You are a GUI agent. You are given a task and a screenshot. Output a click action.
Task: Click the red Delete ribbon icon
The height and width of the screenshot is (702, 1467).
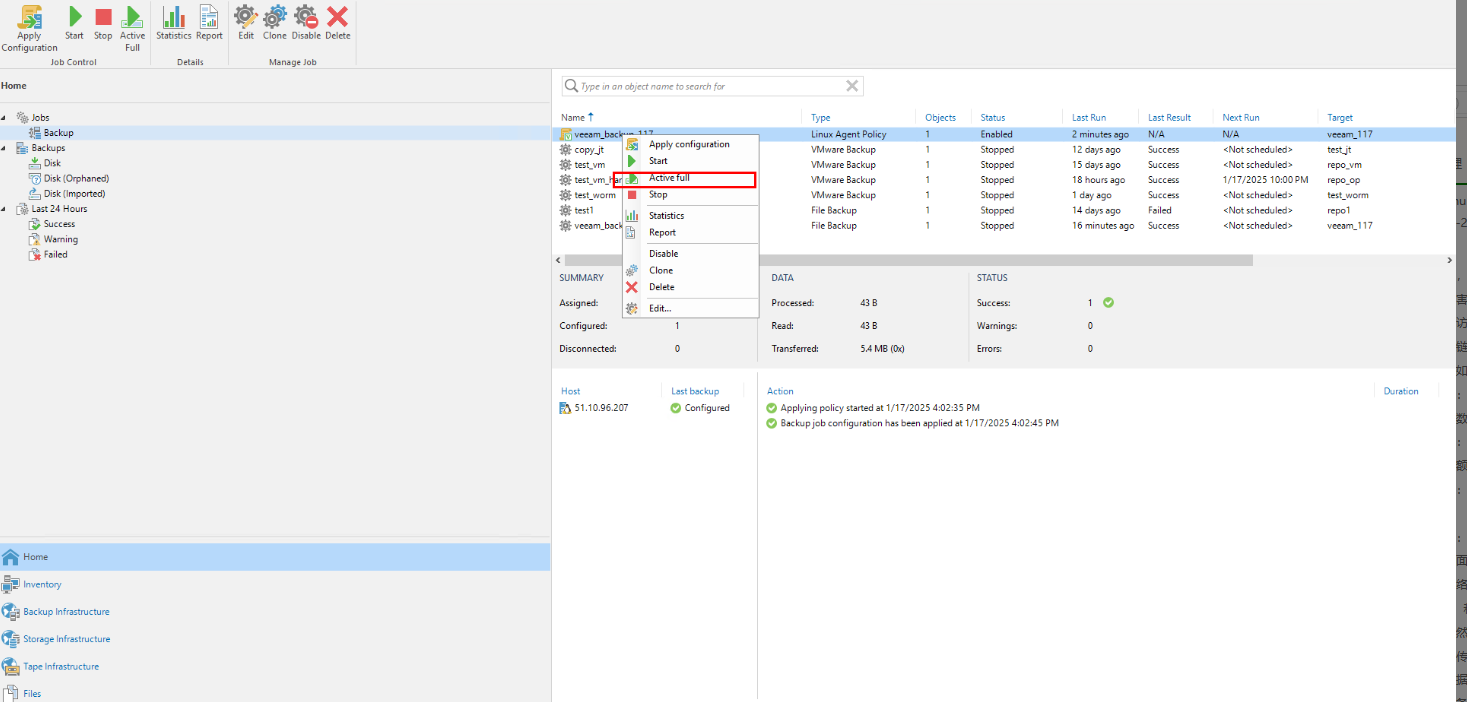coord(338,18)
